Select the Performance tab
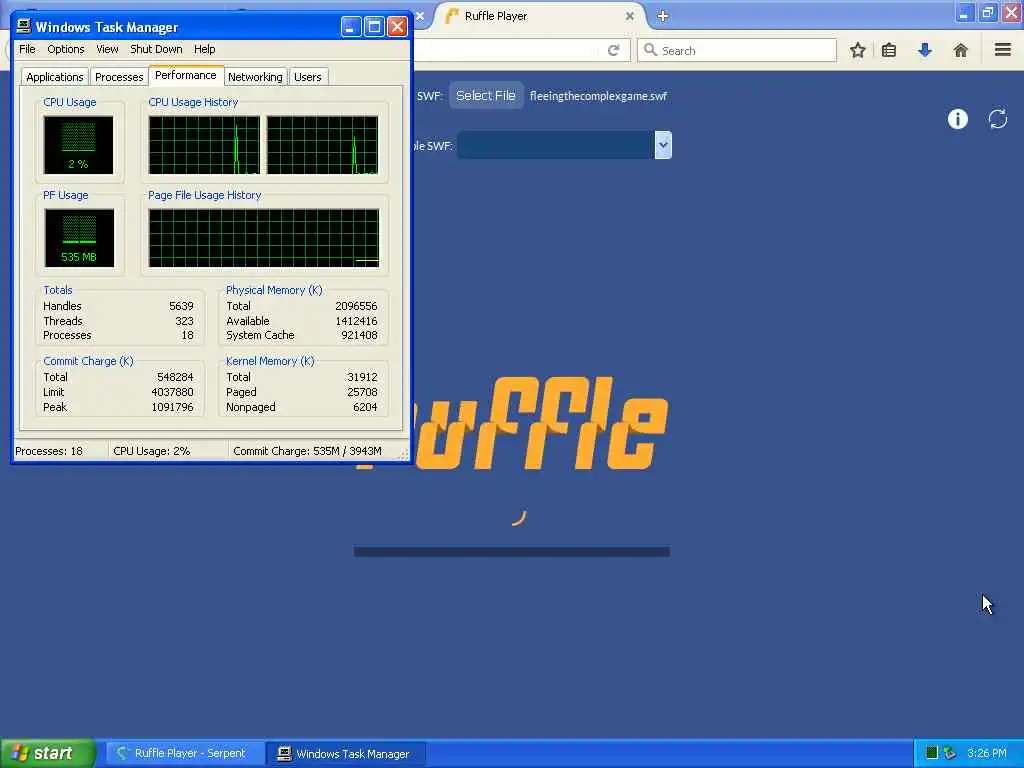 pyautogui.click(x=185, y=75)
